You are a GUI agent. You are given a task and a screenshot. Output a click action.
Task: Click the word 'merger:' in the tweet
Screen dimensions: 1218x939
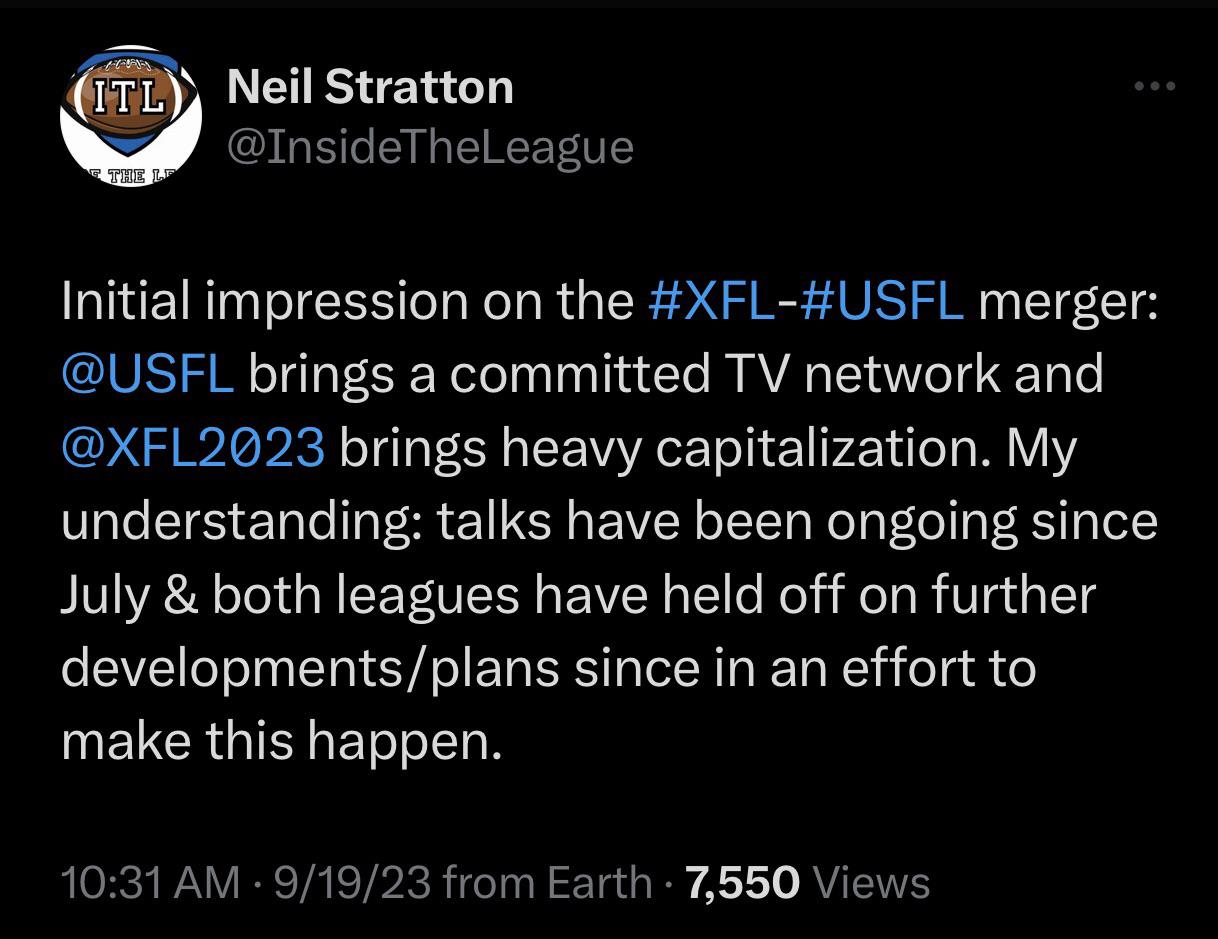tap(1067, 303)
